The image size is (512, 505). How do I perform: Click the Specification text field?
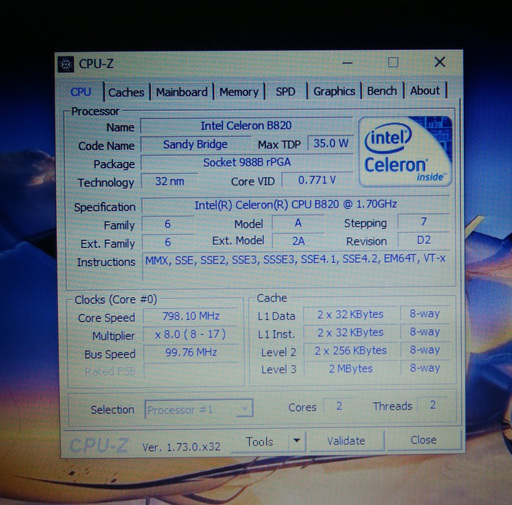point(296,204)
